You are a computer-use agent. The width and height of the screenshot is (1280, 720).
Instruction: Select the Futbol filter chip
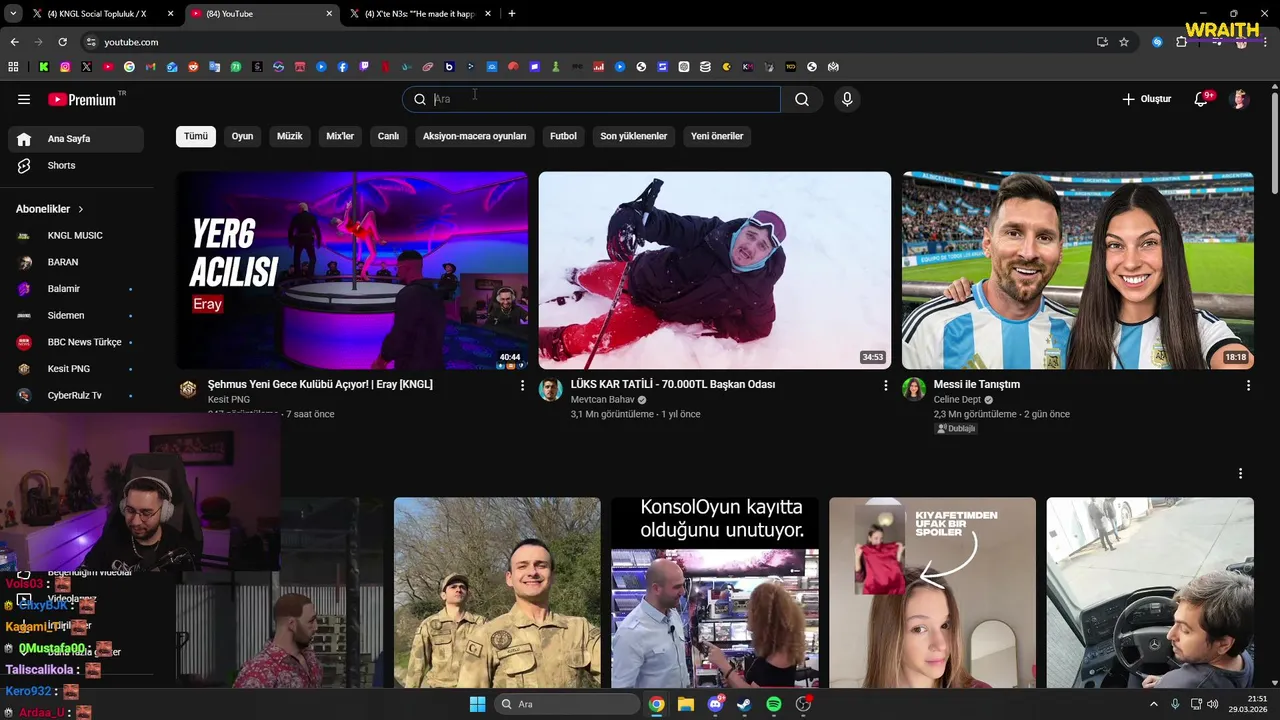(x=563, y=136)
